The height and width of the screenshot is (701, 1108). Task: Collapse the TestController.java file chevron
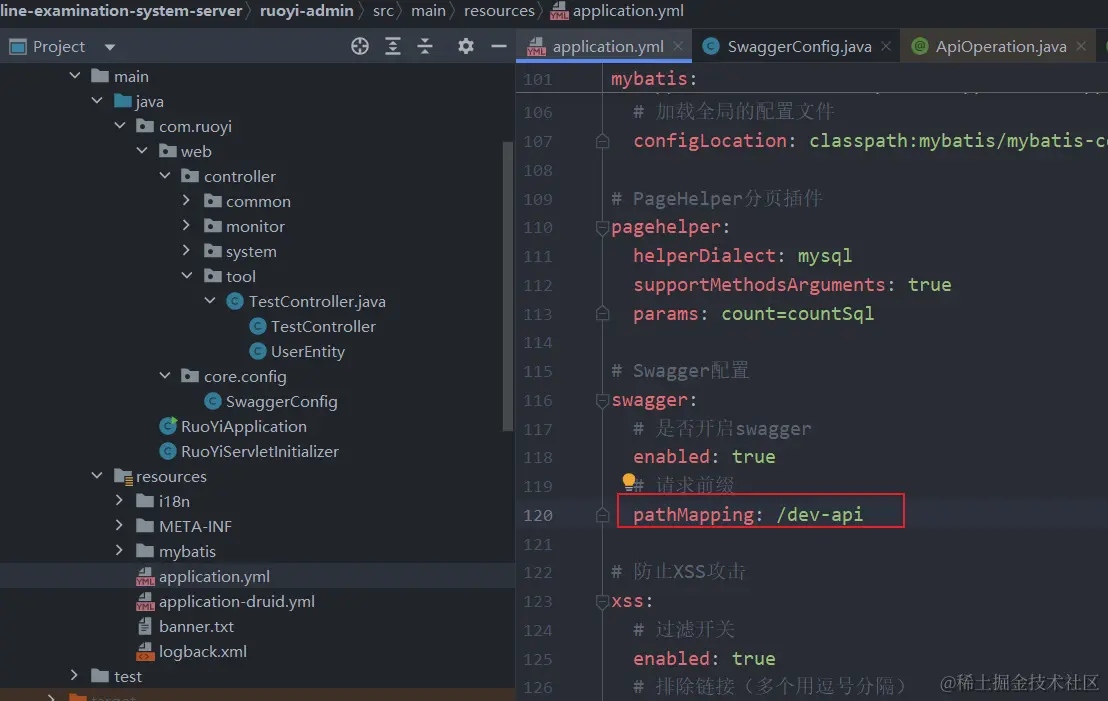point(210,301)
